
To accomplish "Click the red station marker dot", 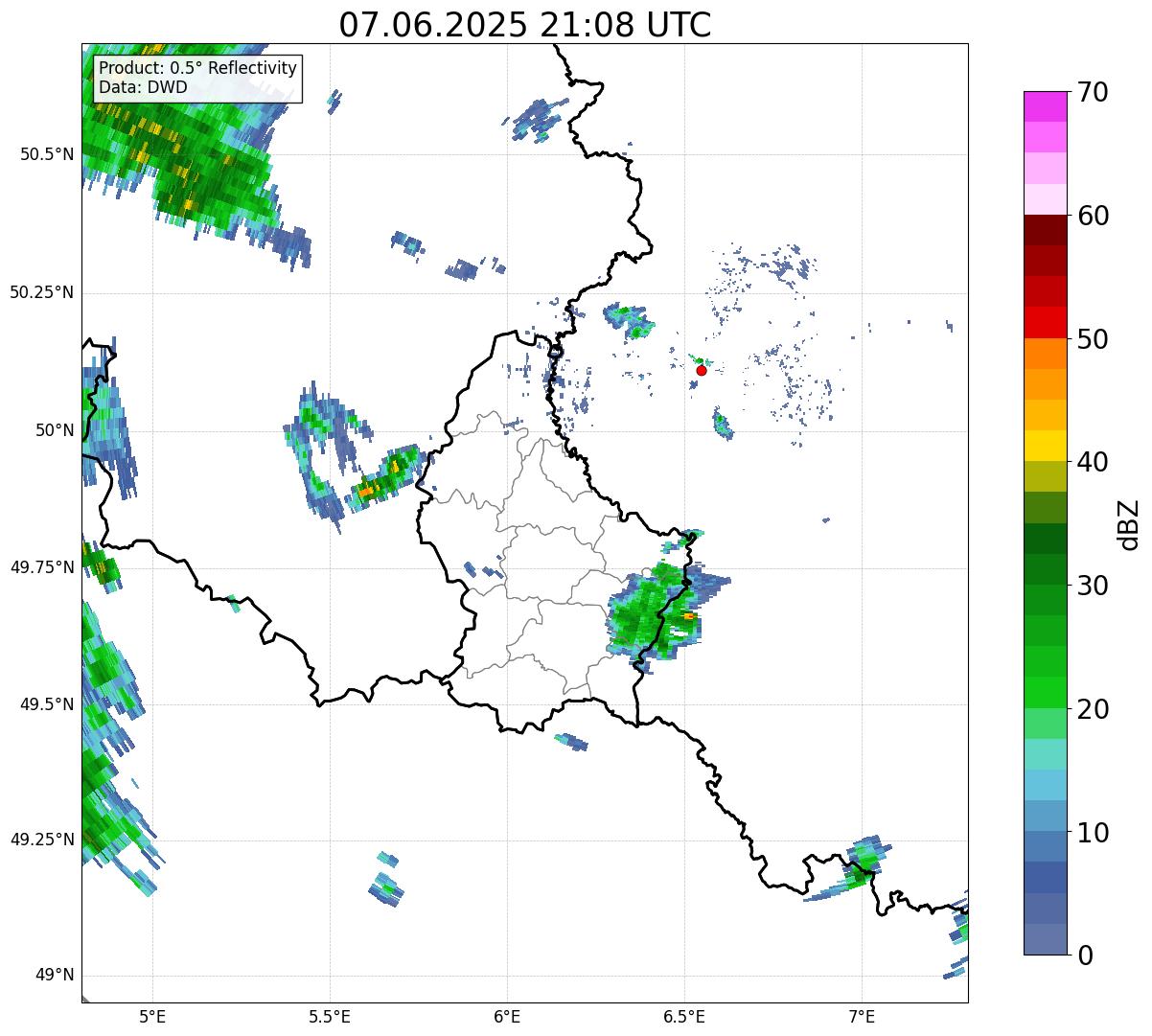I will pyautogui.click(x=702, y=370).
